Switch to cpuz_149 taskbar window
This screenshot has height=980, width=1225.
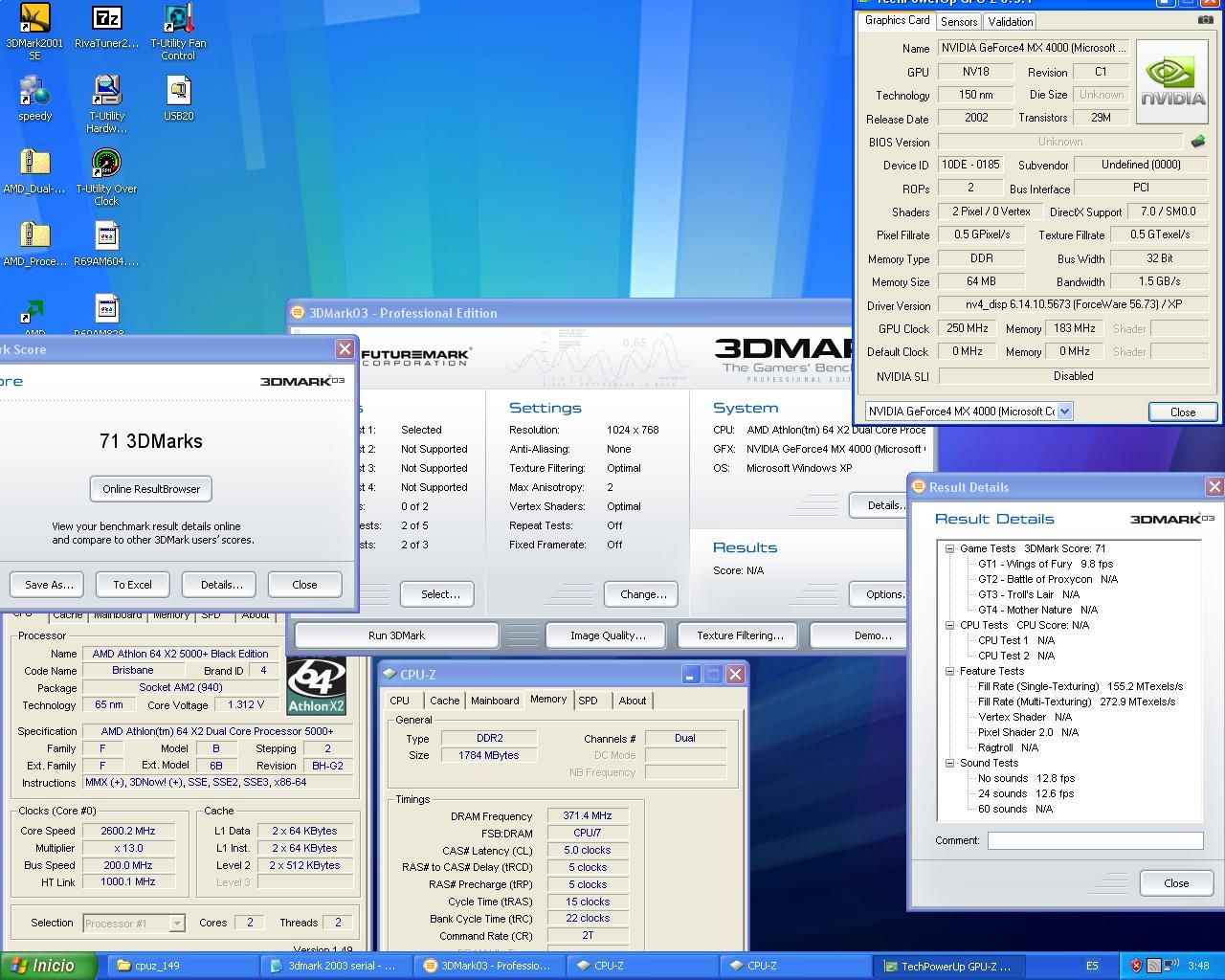pyautogui.click(x=181, y=966)
